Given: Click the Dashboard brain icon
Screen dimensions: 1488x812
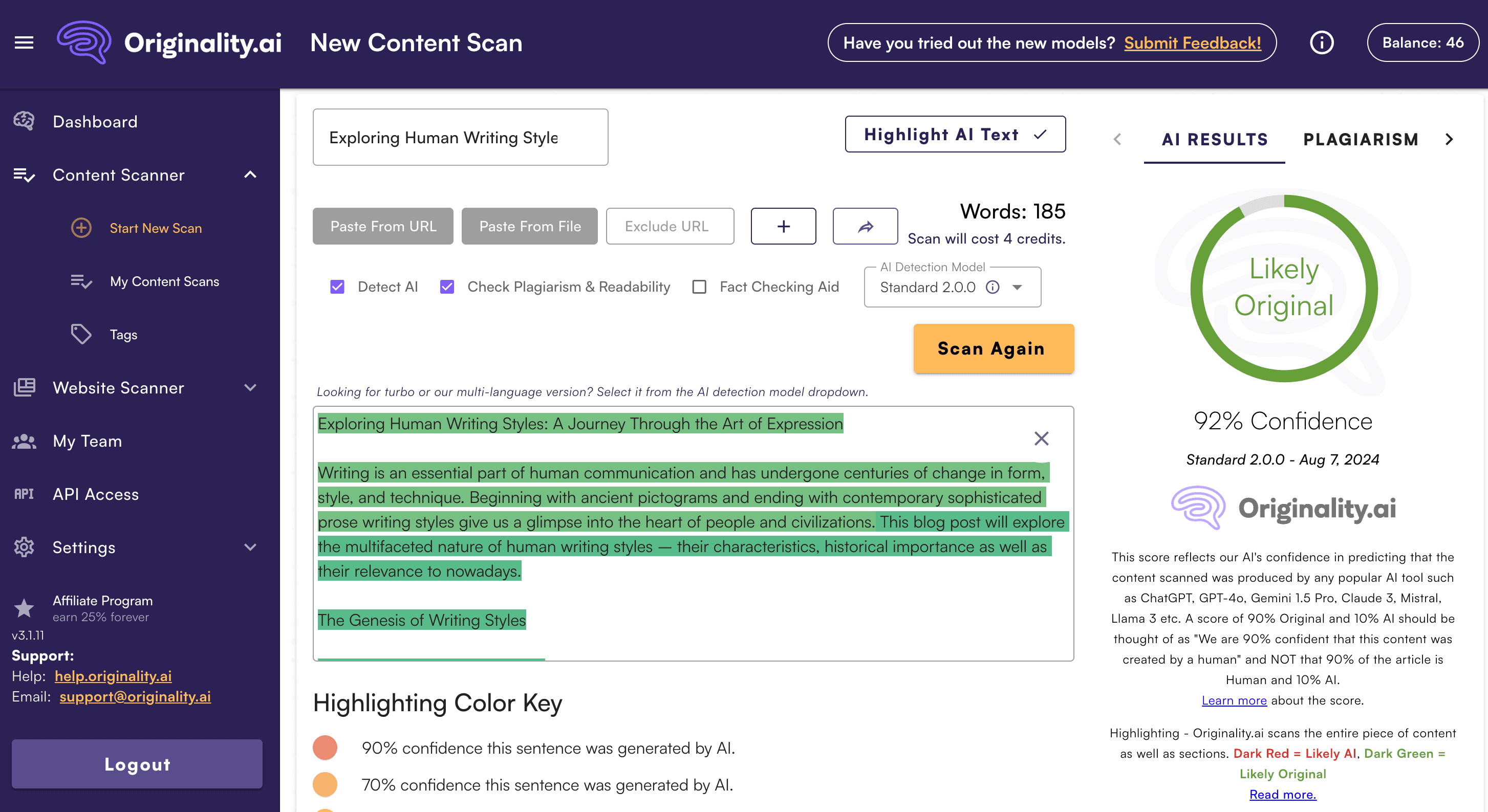Looking at the screenshot, I should [24, 121].
